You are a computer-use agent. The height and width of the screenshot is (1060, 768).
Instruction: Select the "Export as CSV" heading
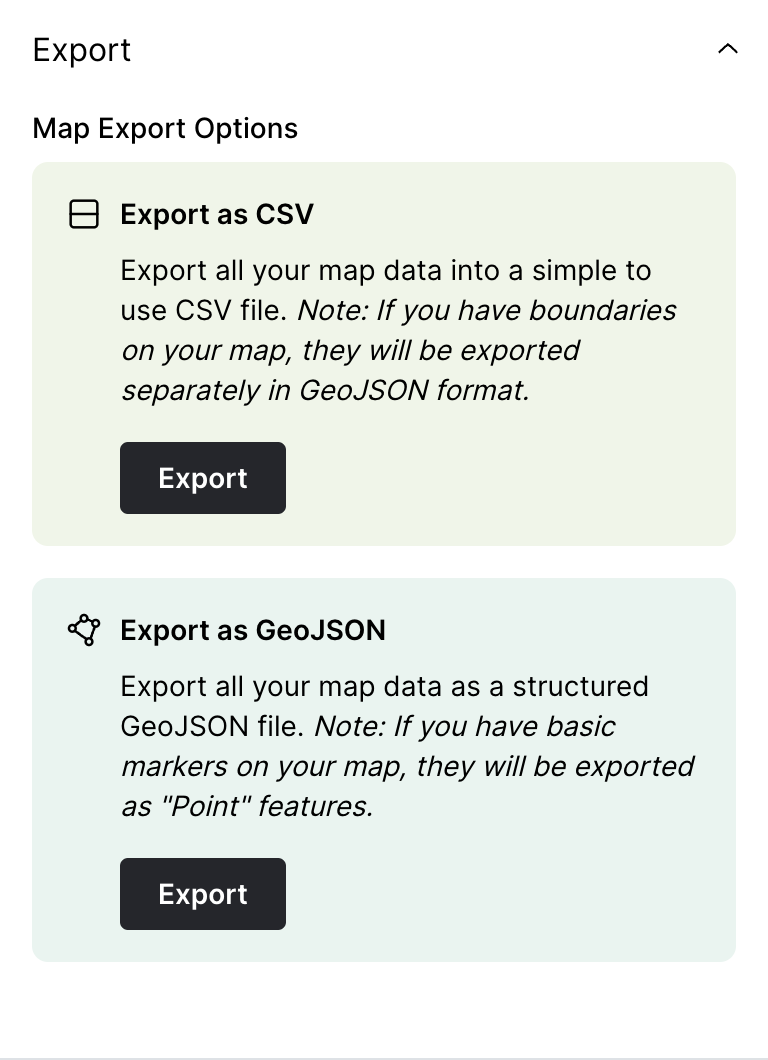pyautogui.click(x=217, y=214)
